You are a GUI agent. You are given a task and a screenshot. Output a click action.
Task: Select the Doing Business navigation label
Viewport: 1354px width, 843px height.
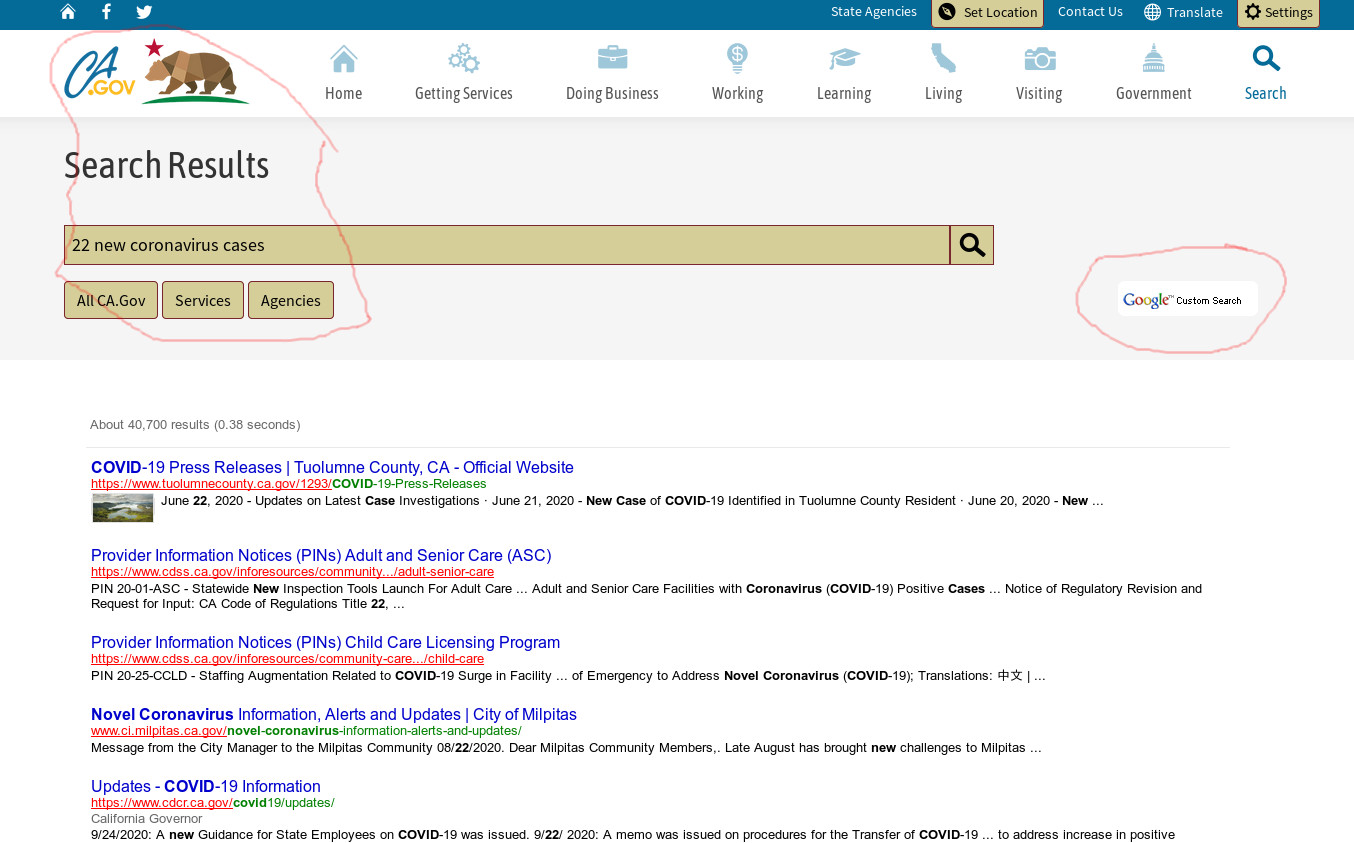[612, 94]
